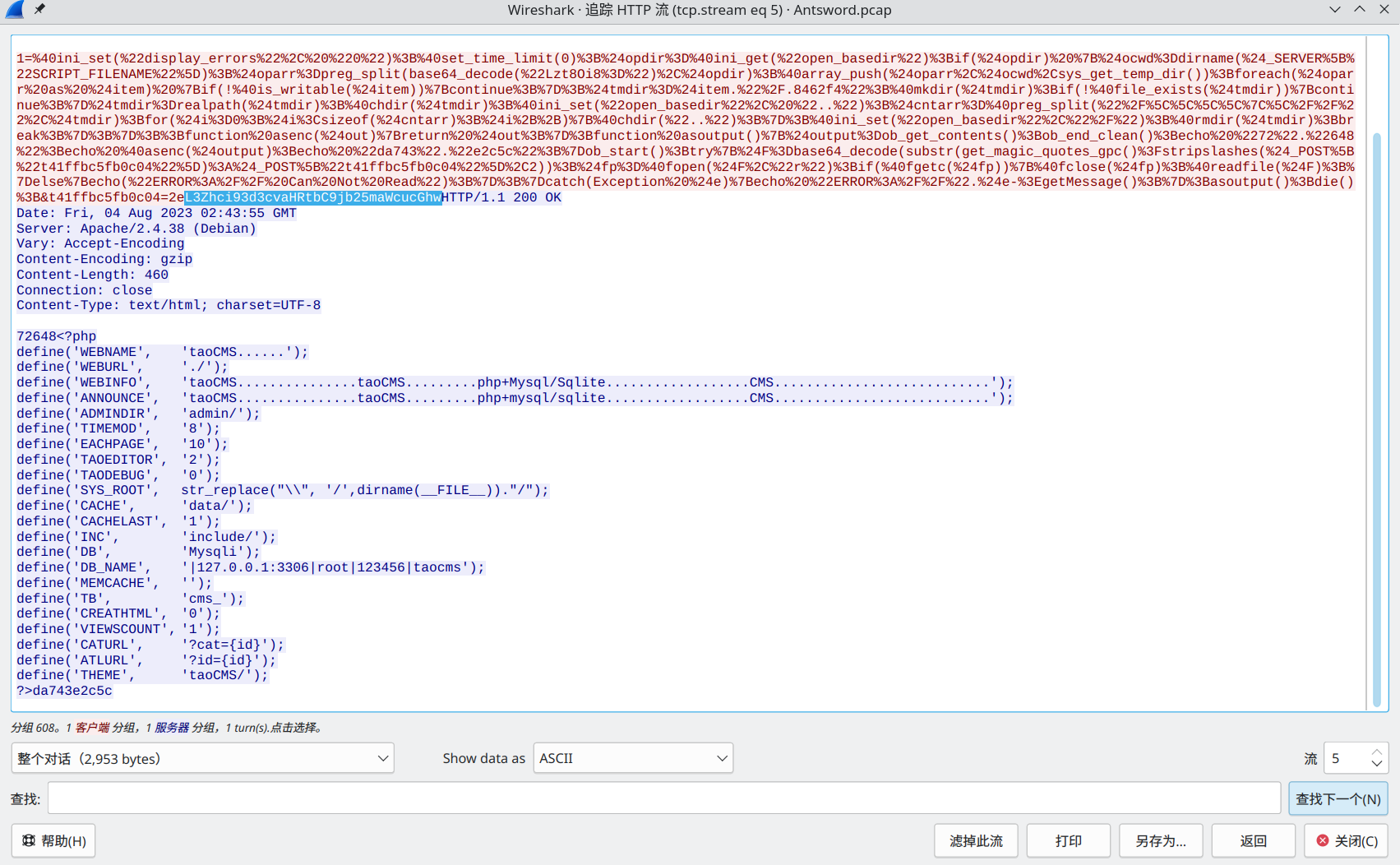Click the define('TB', 'cms_') line
The width and height of the screenshot is (1400, 865).
131,599
